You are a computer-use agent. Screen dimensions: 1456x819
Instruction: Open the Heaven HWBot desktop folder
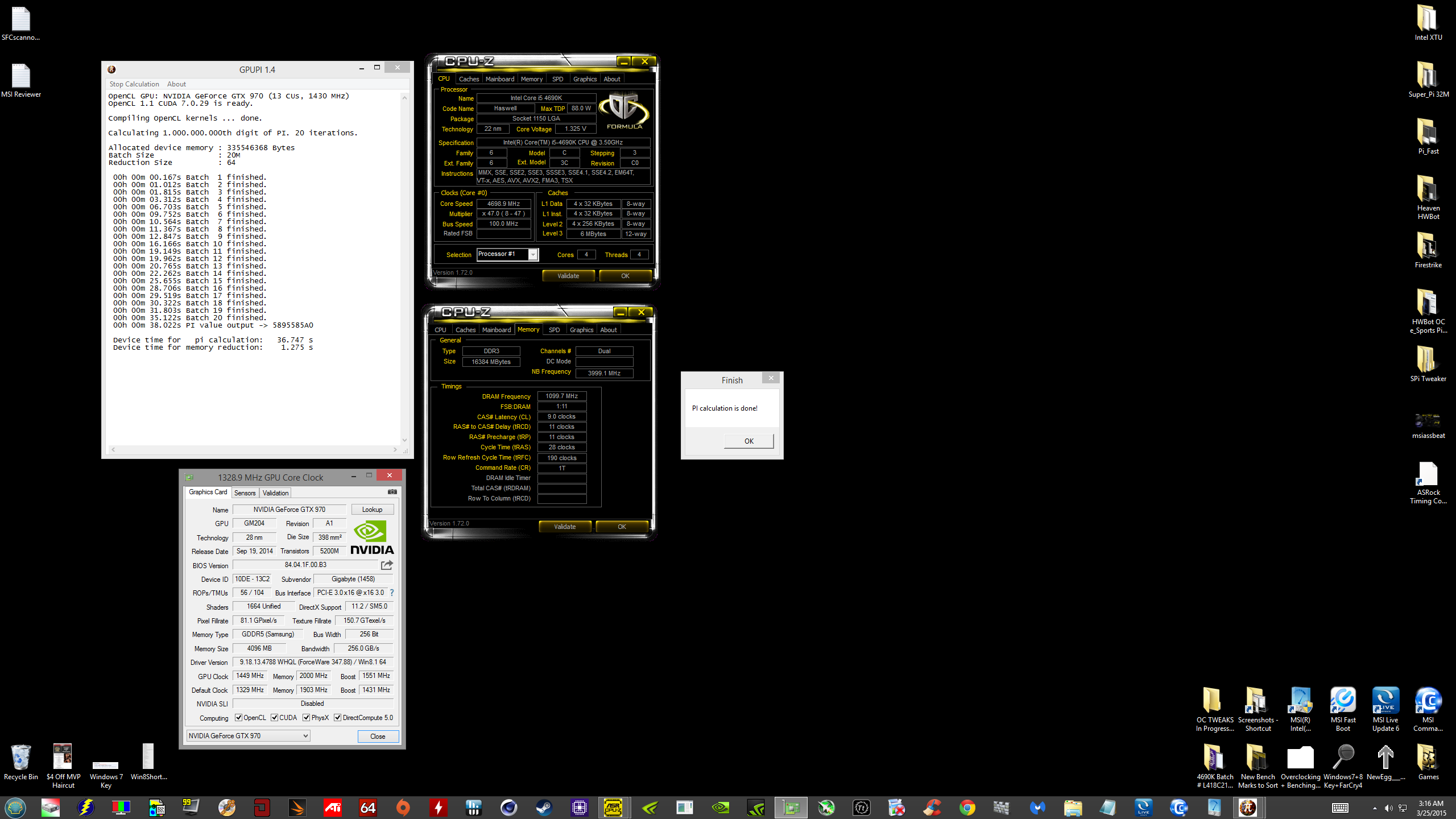1428,197
